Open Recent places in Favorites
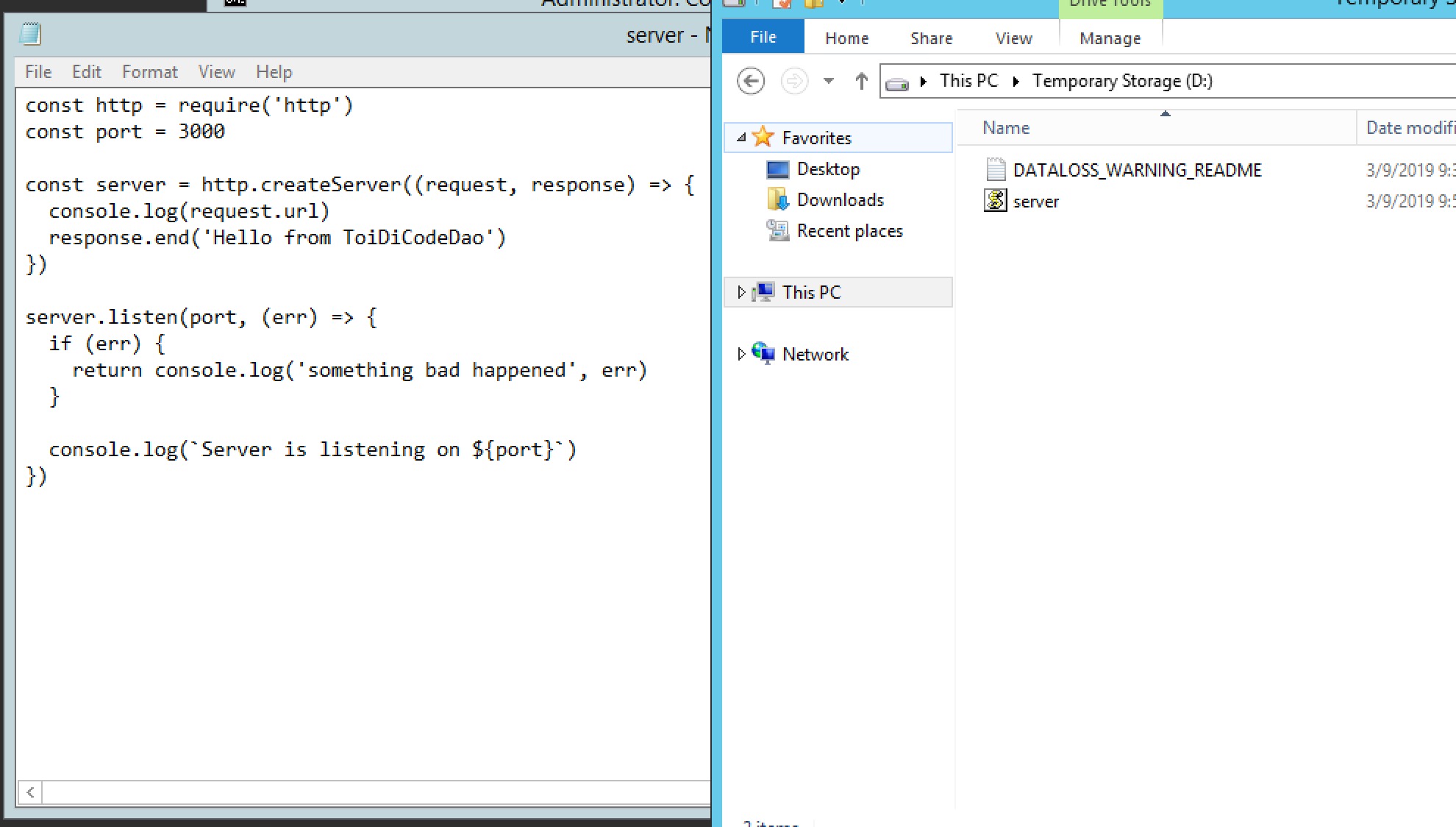The image size is (1456, 827). [849, 231]
